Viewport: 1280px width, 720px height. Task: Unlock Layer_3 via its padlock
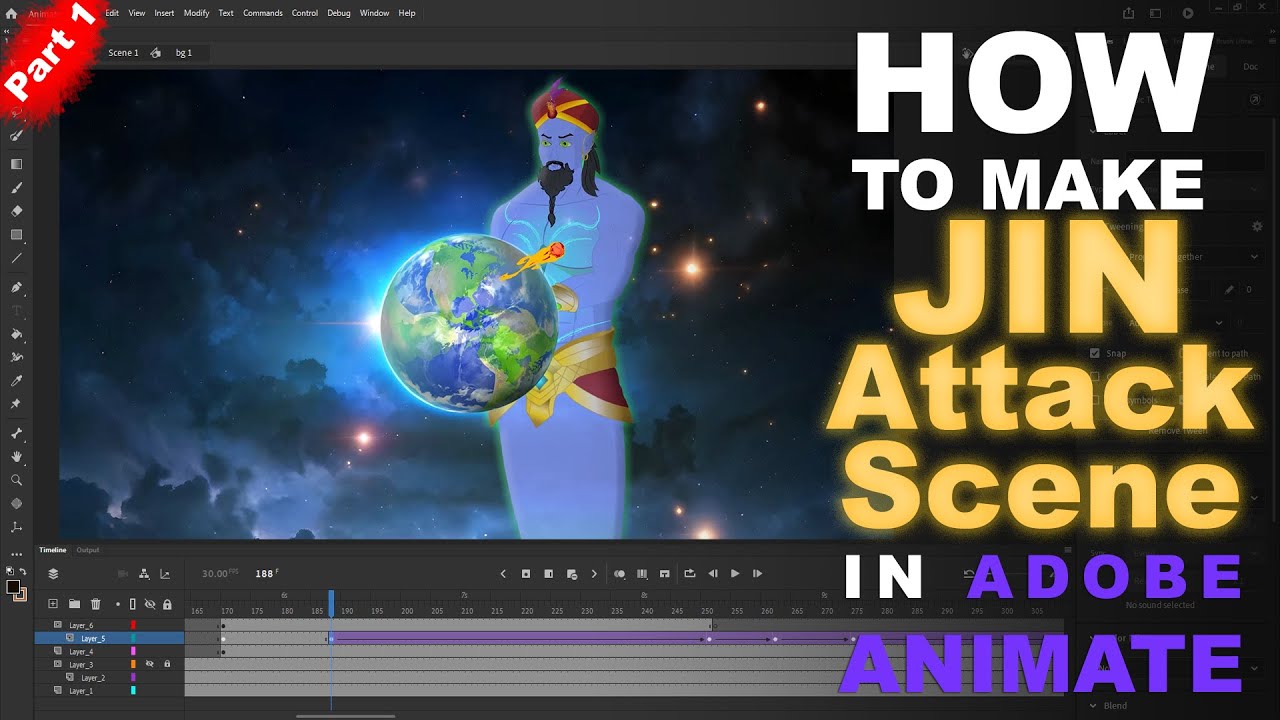(x=167, y=664)
